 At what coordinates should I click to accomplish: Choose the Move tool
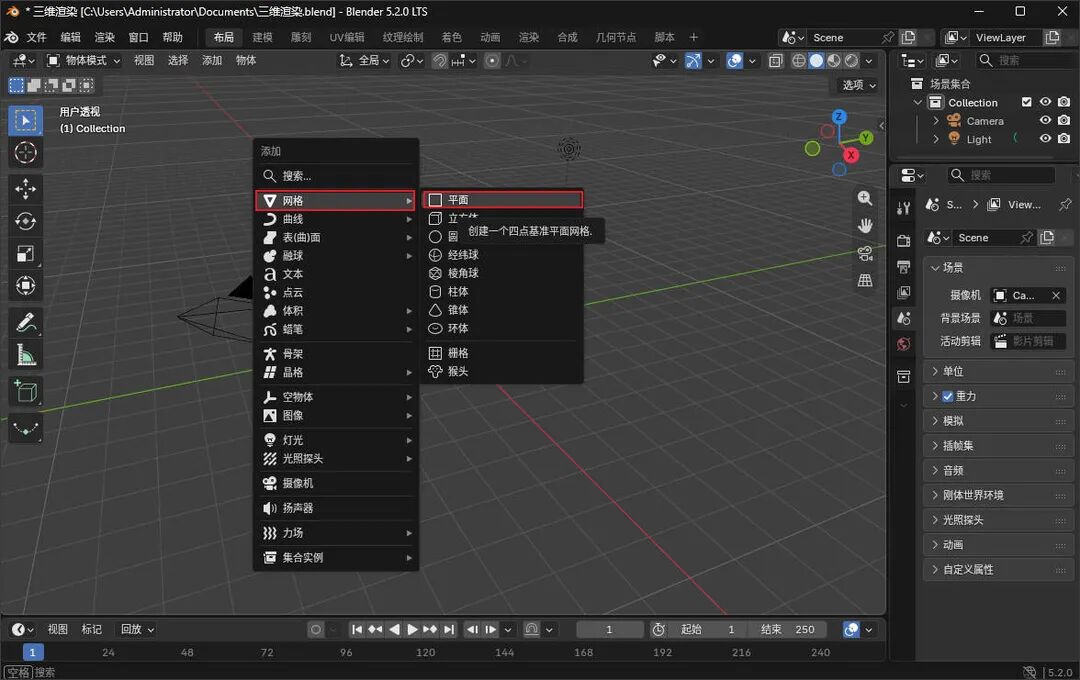coord(25,189)
